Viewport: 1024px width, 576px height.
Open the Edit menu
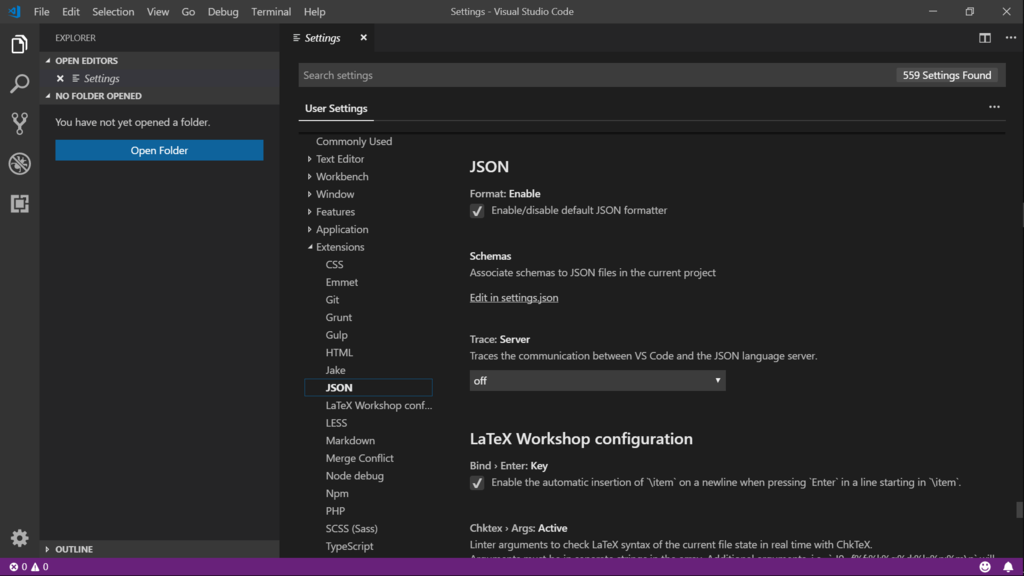tap(71, 12)
